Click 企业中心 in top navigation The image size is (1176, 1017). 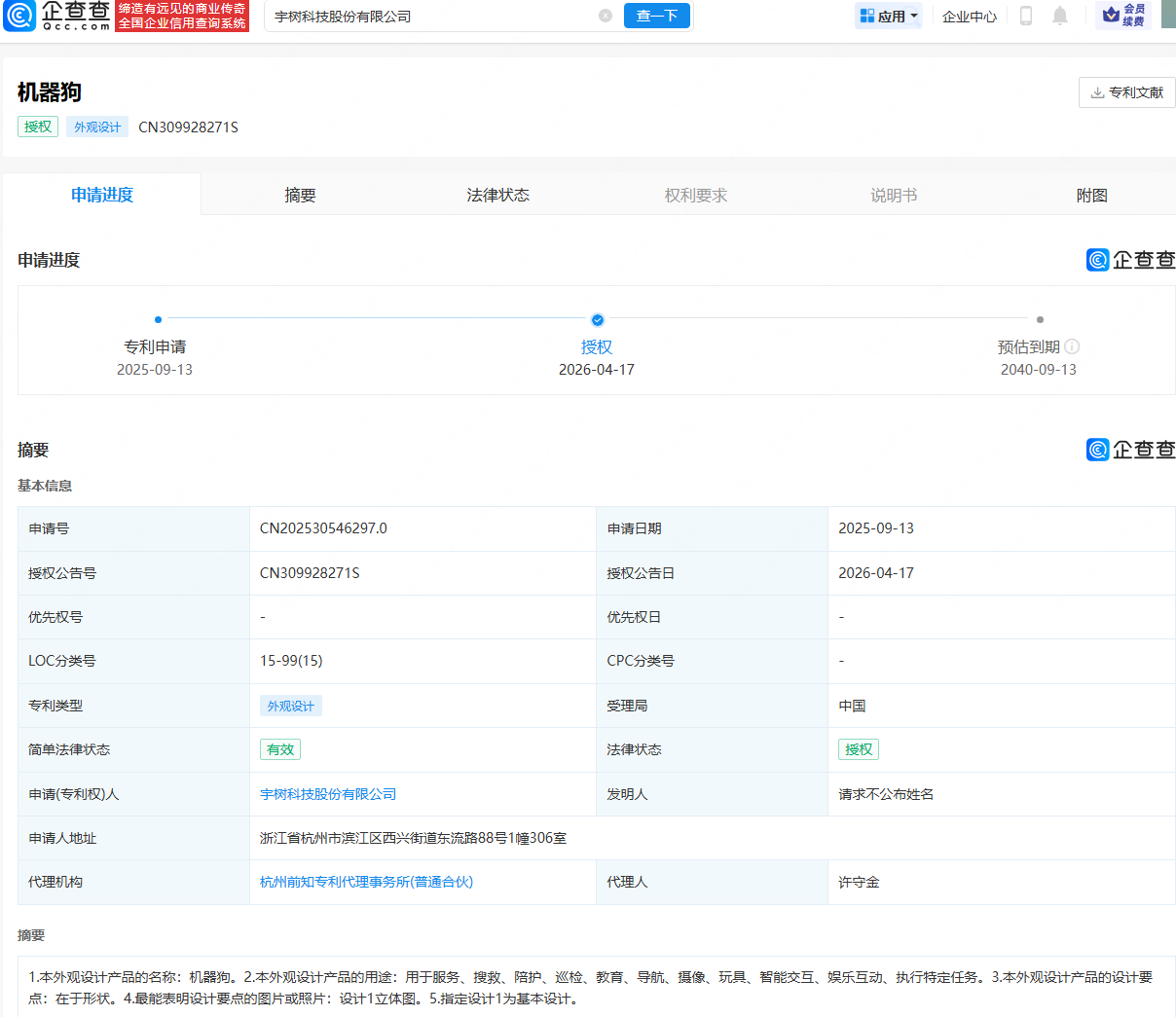pos(969,17)
